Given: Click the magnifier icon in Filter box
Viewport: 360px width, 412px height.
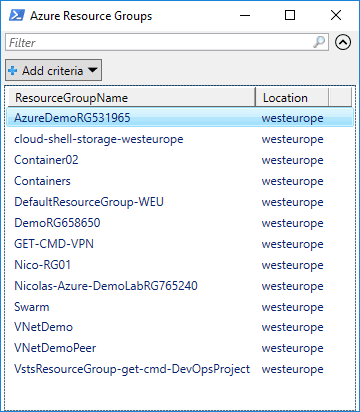Looking at the screenshot, I should (x=319, y=42).
